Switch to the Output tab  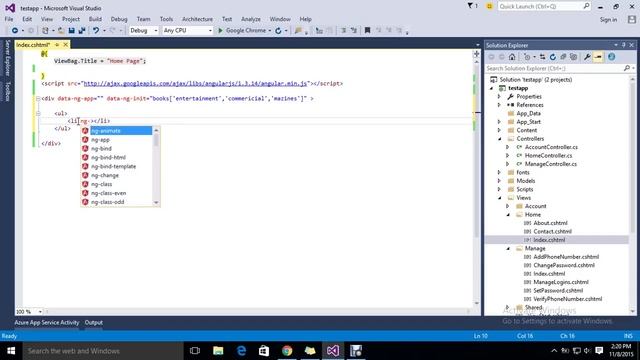coord(93,322)
